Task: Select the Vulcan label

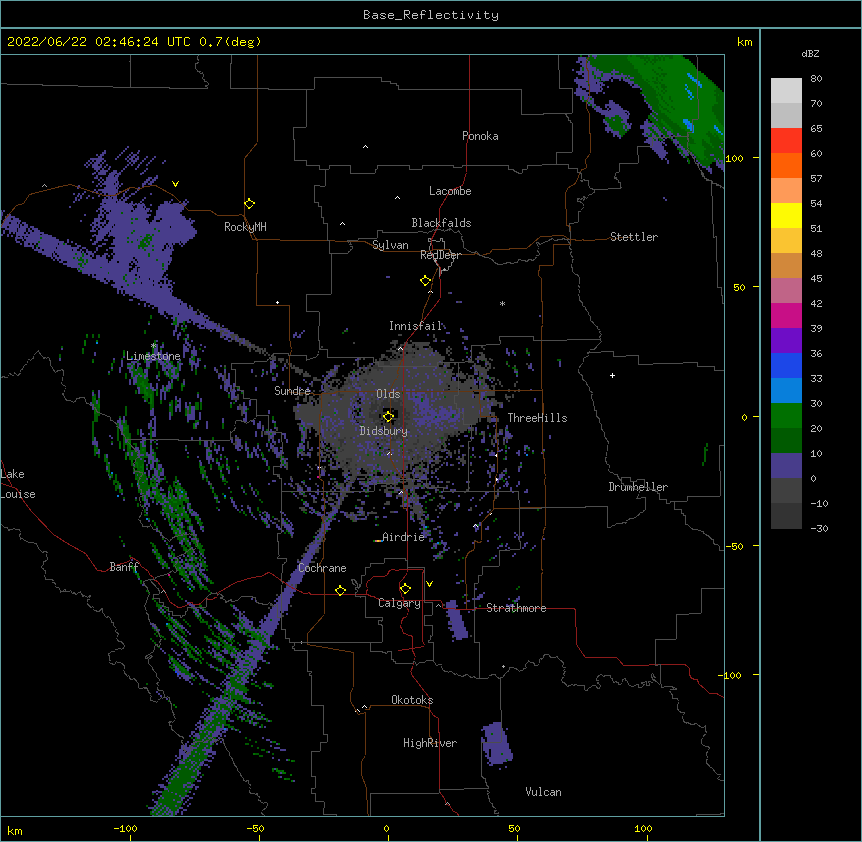Action: click(x=543, y=792)
